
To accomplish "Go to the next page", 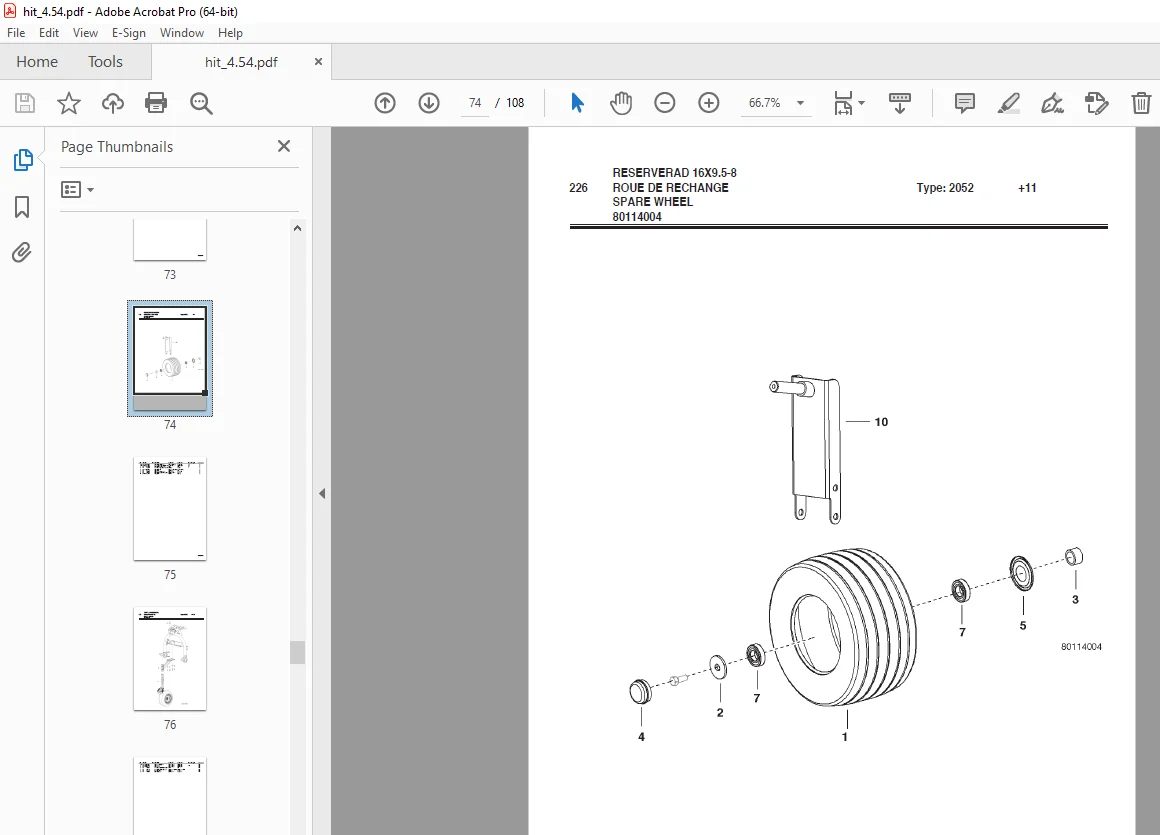I will 429,103.
